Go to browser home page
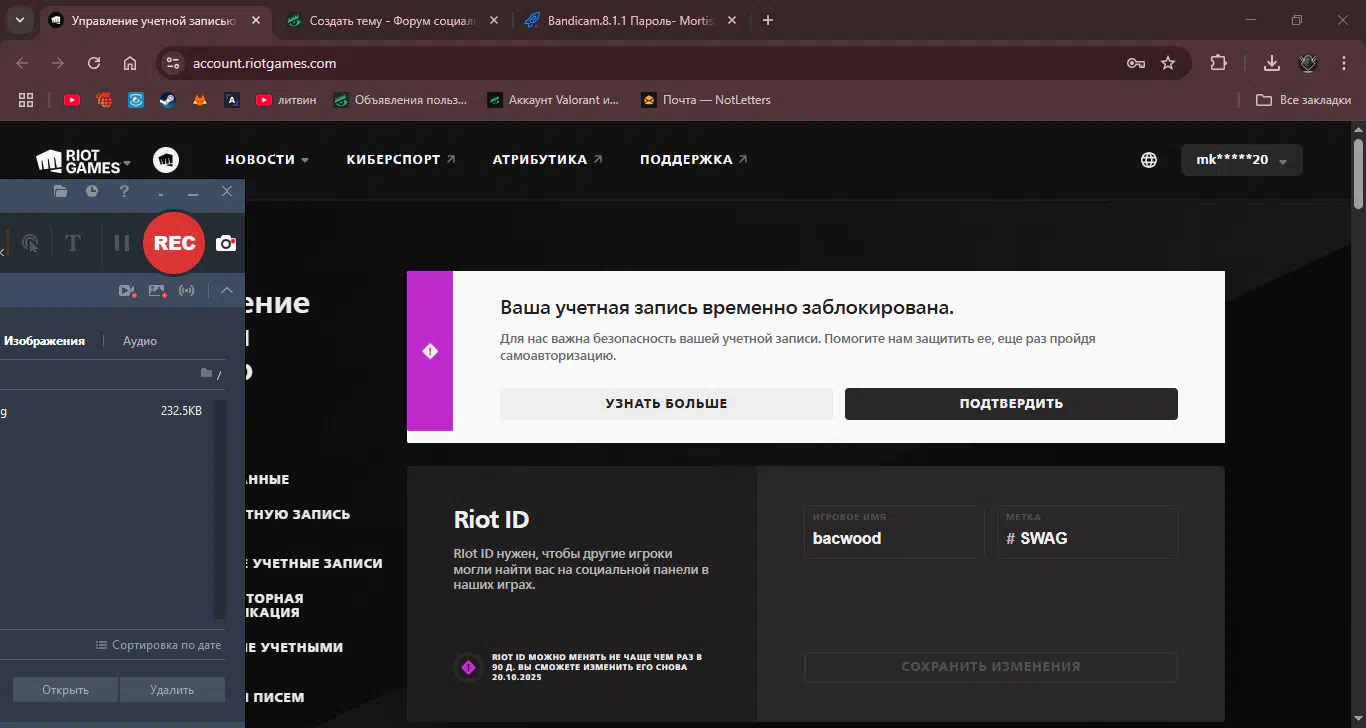This screenshot has height=728, width=1366. pos(130,63)
